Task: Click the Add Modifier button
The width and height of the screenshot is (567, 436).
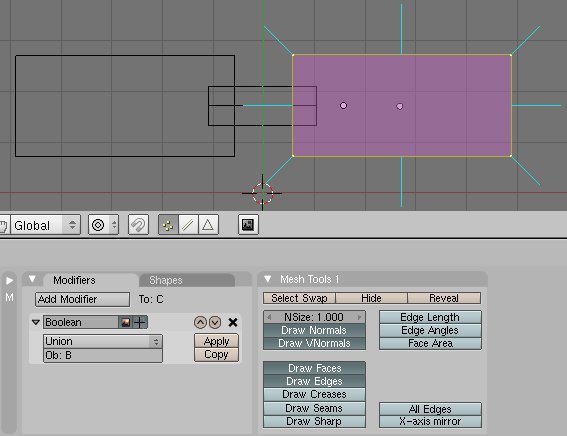Action: (82, 299)
